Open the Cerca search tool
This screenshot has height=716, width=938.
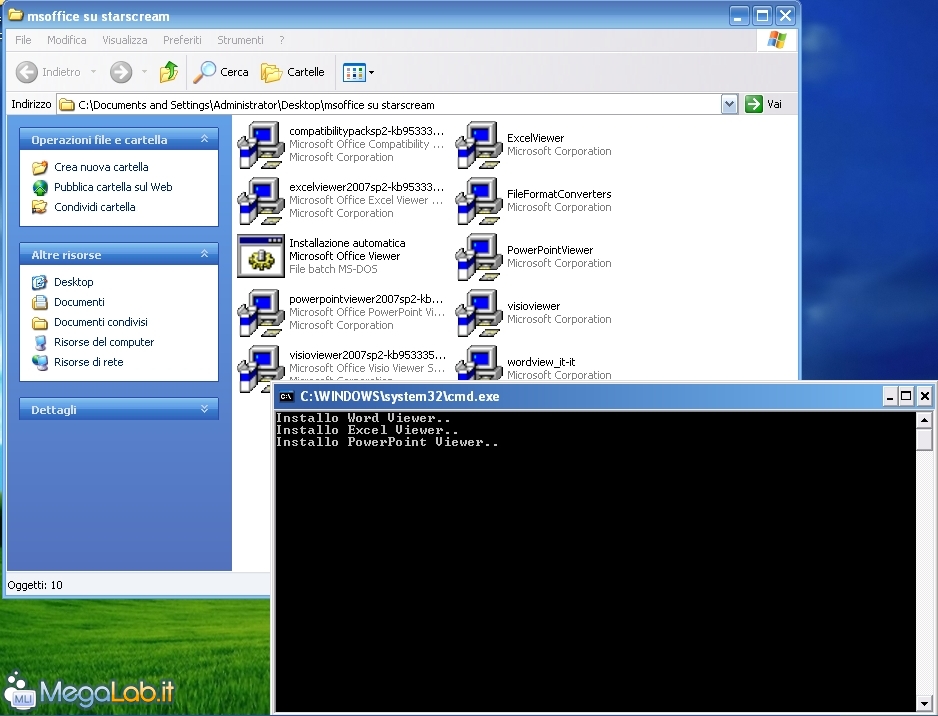click(x=221, y=72)
